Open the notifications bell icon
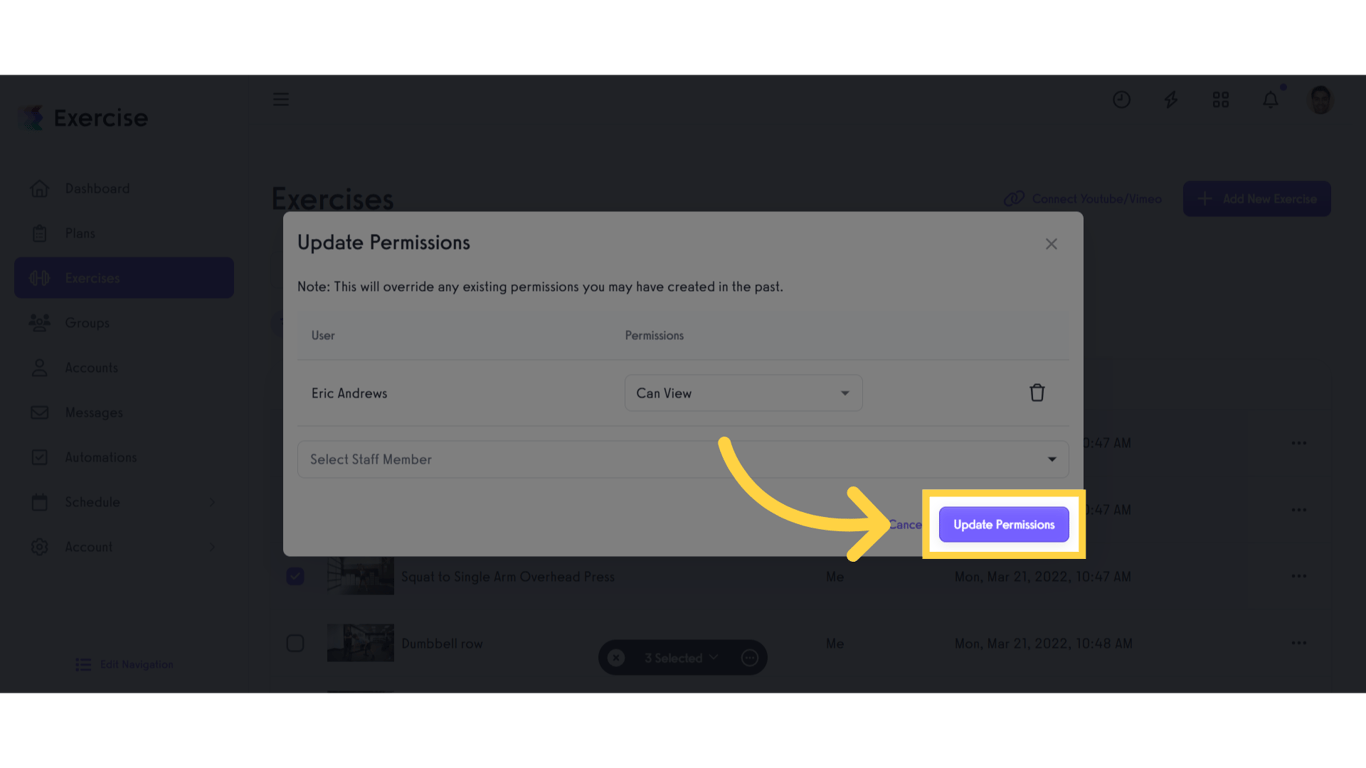Viewport: 1366px width, 768px height. point(1270,99)
